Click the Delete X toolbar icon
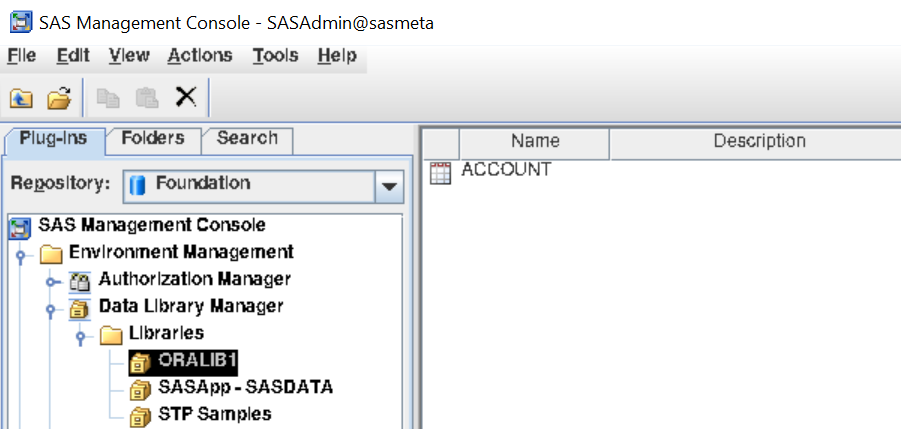Viewport: 901px width, 429px height. 185,97
